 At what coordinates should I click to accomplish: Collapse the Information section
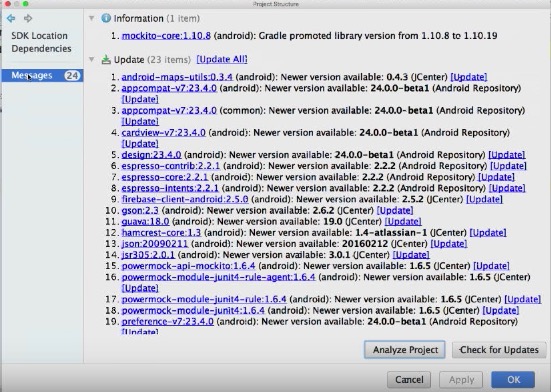(92, 18)
